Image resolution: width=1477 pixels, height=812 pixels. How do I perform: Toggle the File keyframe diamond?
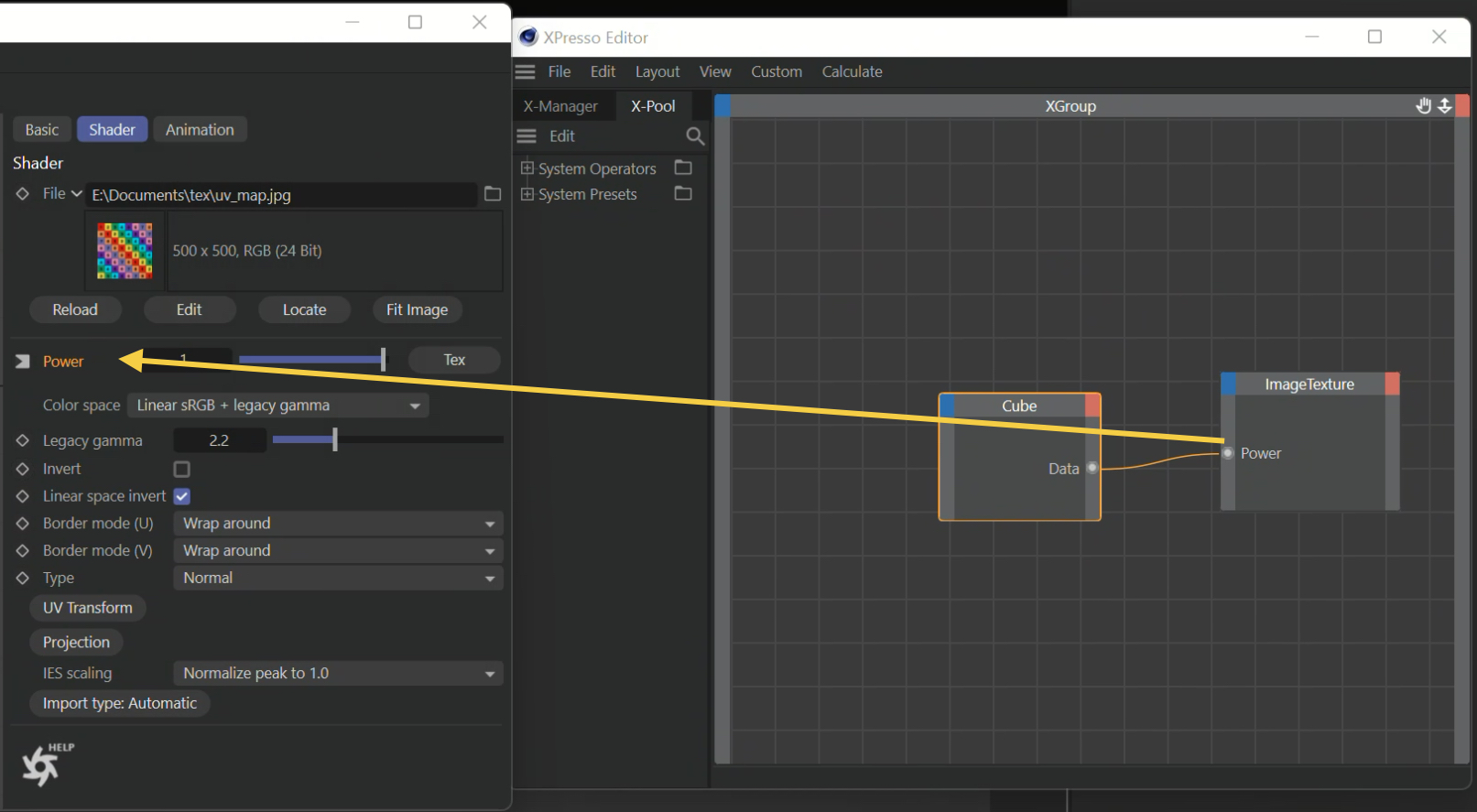coord(23,194)
